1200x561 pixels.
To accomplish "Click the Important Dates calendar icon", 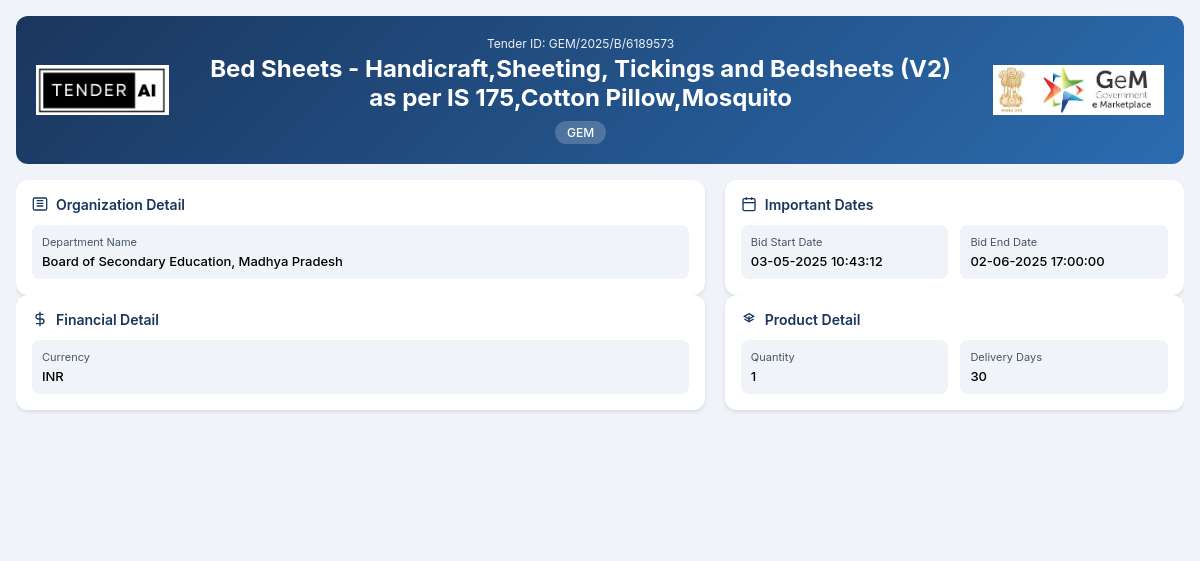I will 749,204.
